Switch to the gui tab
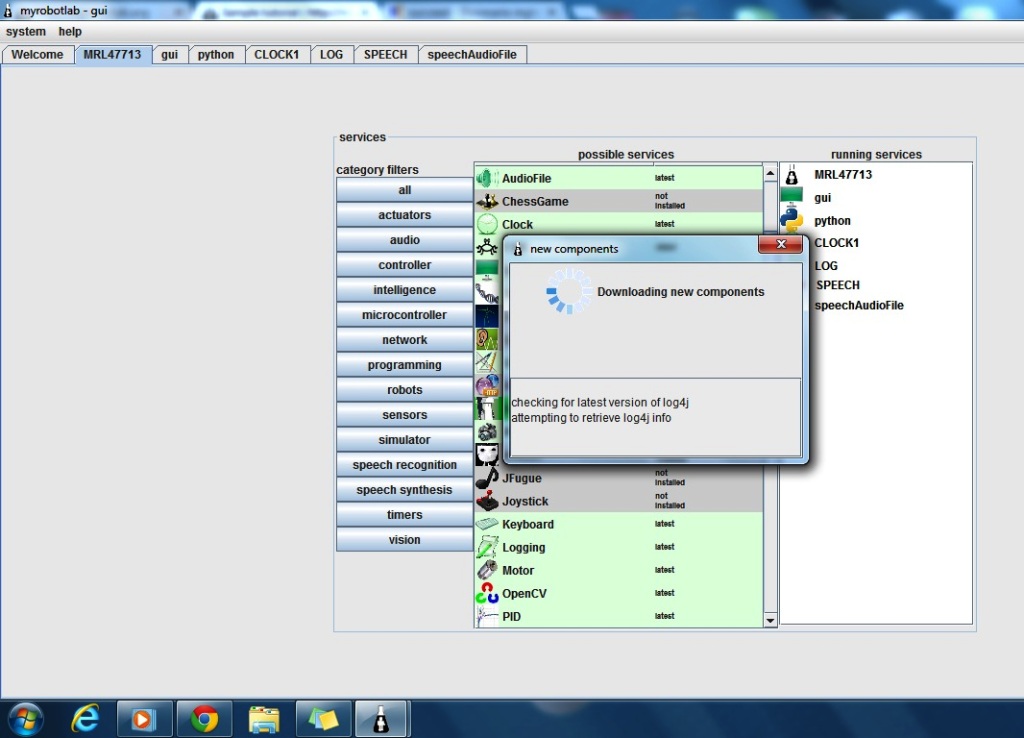This screenshot has height=738, width=1024. [x=170, y=55]
